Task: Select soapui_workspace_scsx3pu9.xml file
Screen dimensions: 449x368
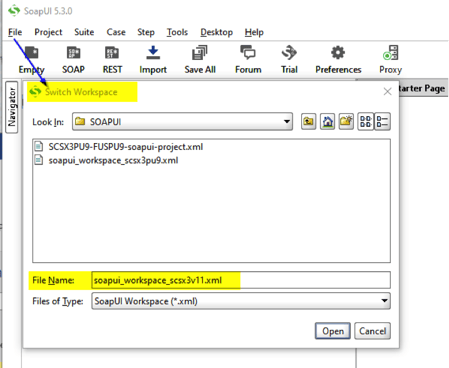Action: click(x=113, y=160)
